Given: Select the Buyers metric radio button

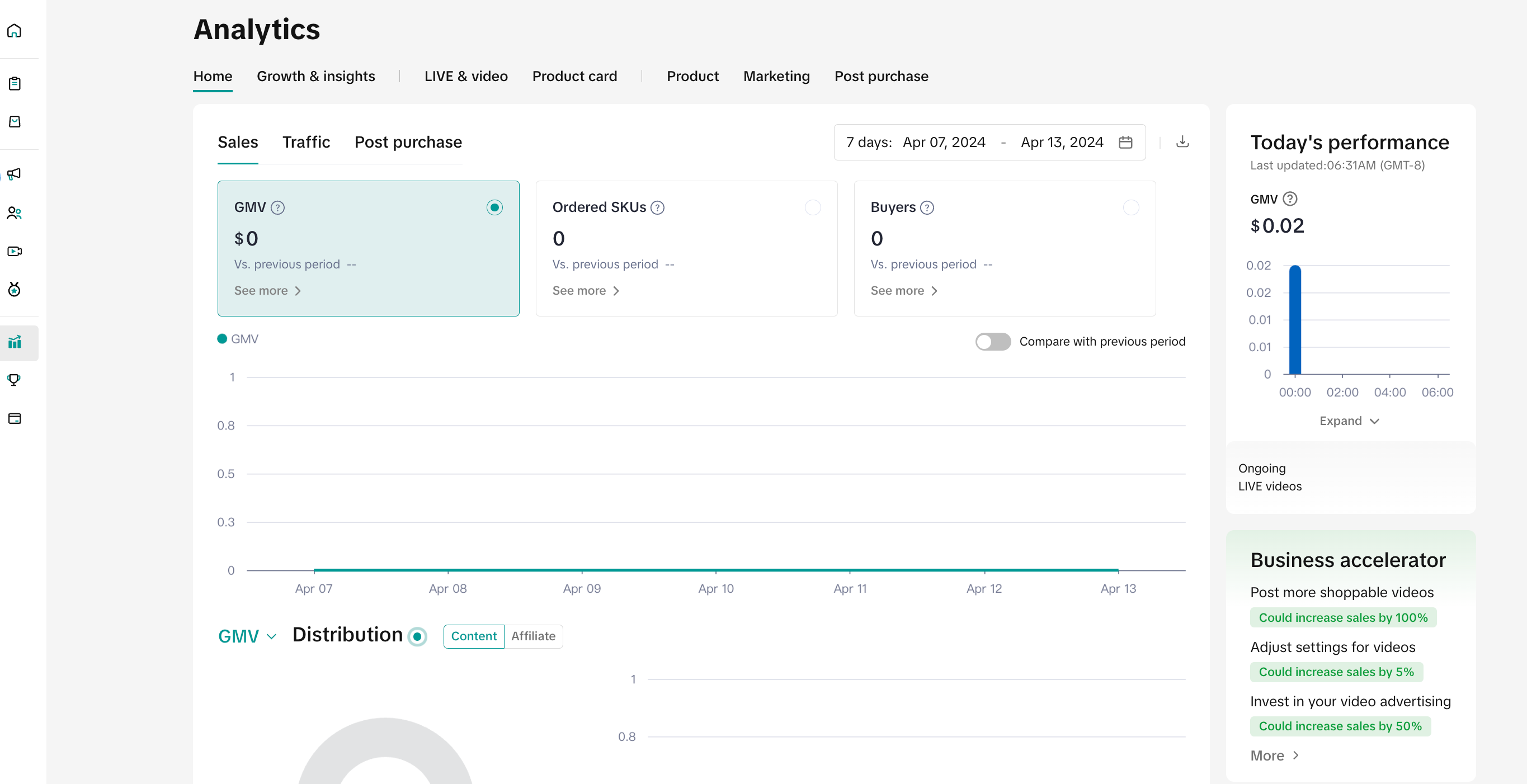Looking at the screenshot, I should click(1130, 207).
